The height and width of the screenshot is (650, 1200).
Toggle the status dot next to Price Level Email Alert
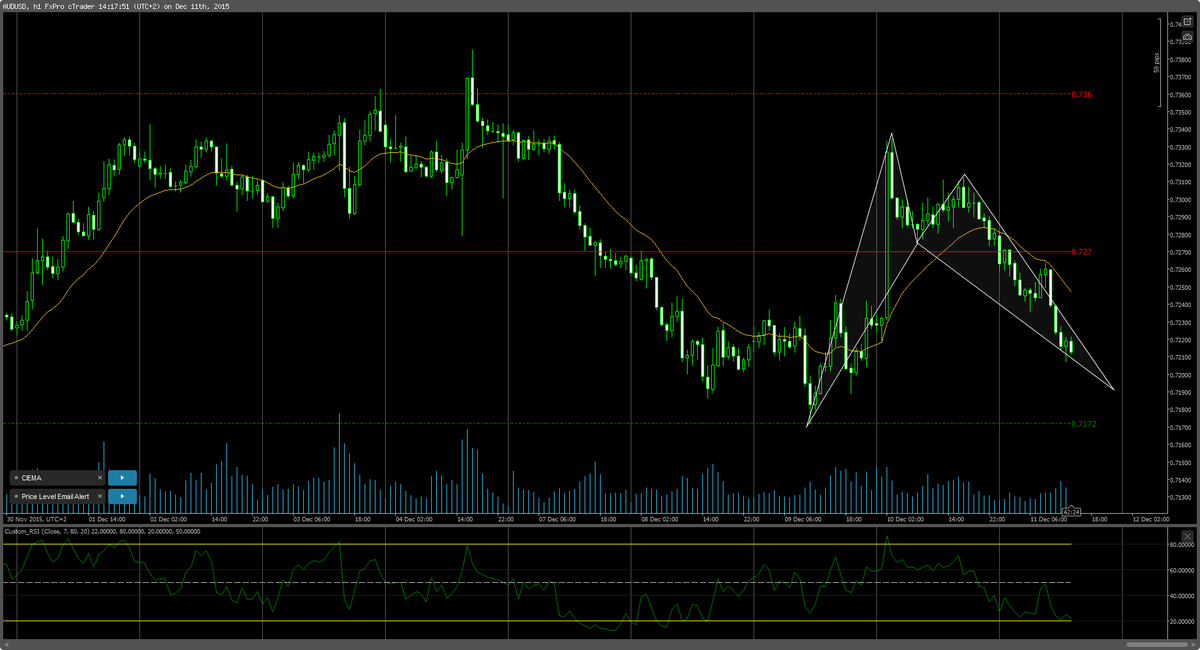16,496
